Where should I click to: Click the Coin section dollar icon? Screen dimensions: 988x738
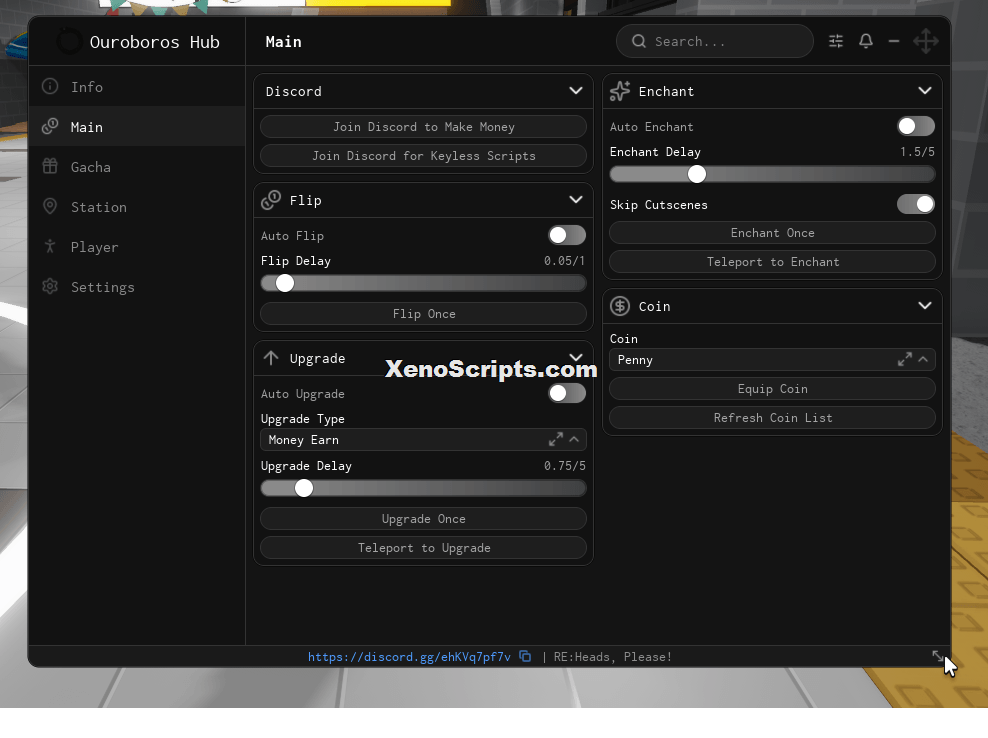[x=620, y=306]
